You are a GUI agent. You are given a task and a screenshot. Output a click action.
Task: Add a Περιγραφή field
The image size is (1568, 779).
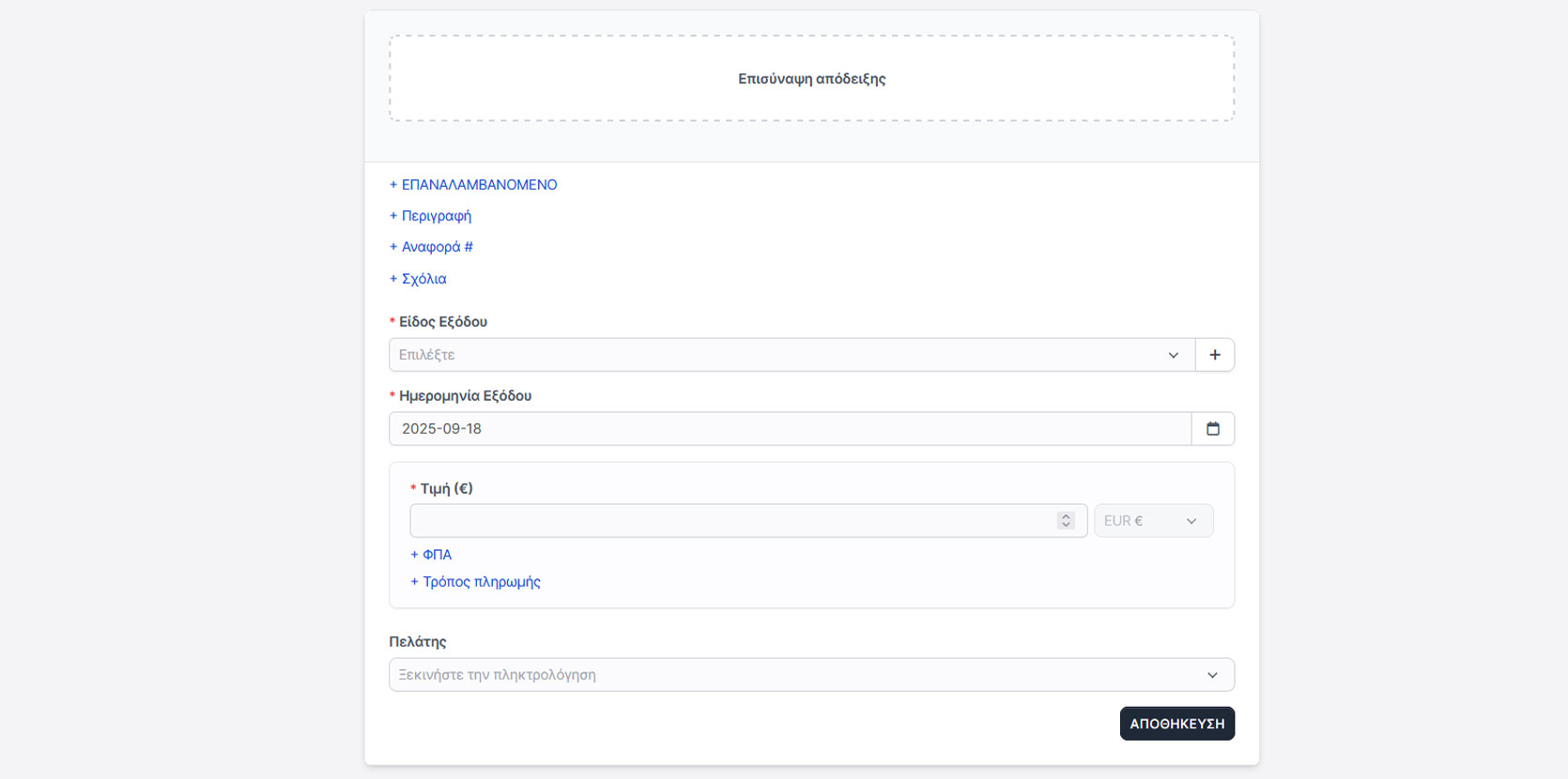click(431, 216)
